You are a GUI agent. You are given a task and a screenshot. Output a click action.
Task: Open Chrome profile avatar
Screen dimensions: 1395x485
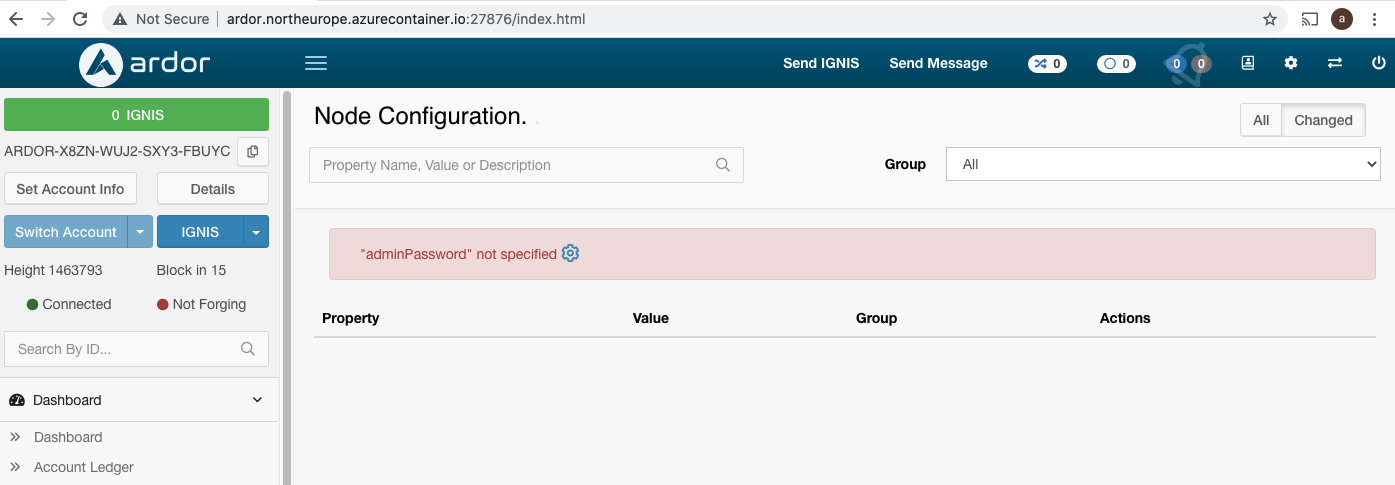(x=1342, y=19)
